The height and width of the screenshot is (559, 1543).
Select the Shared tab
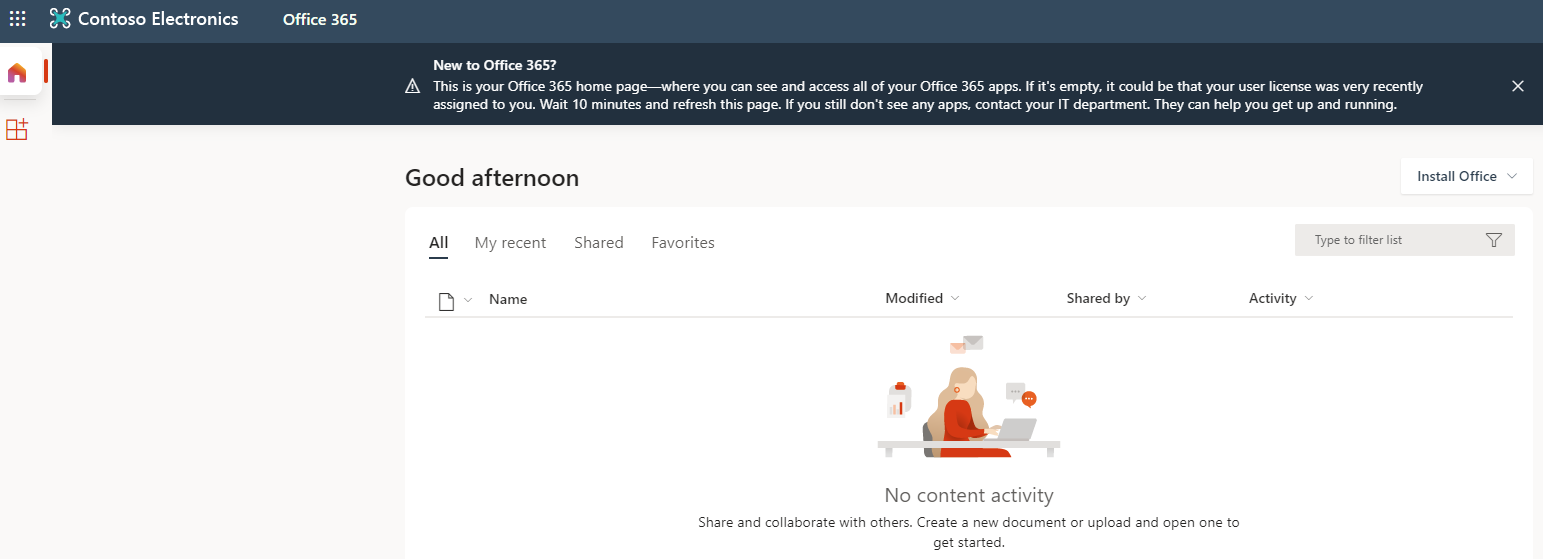tap(599, 243)
